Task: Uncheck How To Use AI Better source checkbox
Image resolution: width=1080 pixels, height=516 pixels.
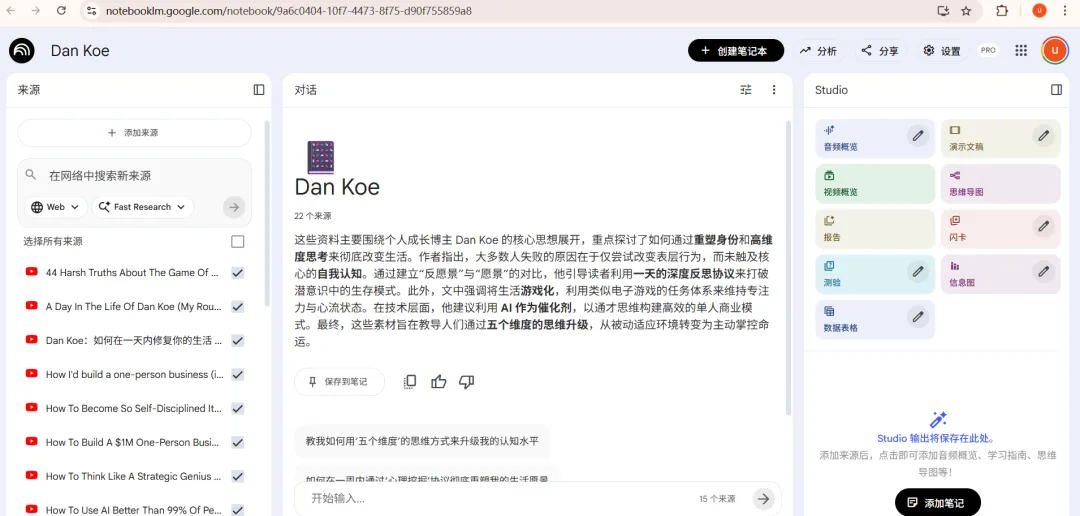Action: point(238,510)
